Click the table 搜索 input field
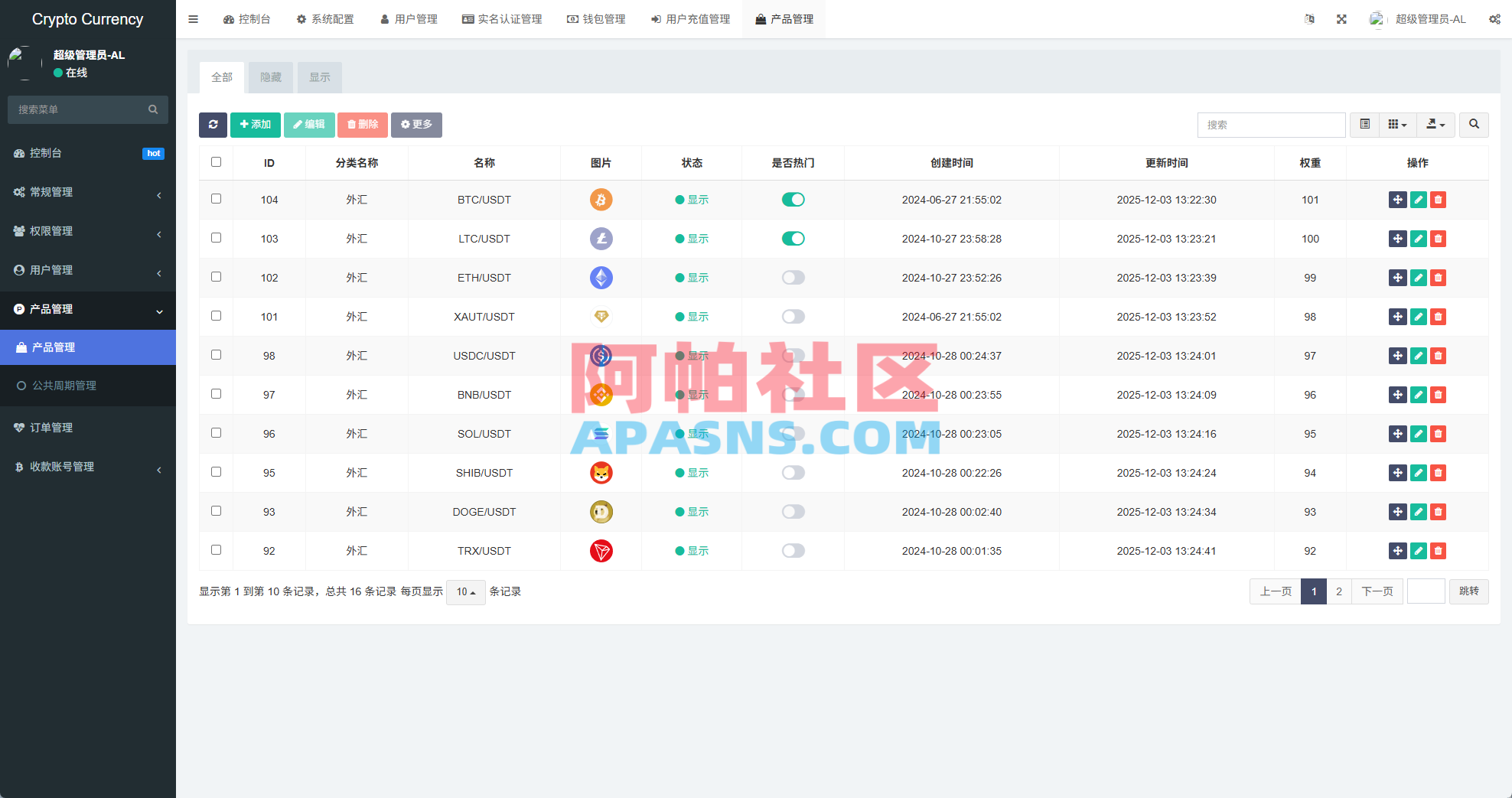This screenshot has width=1512, height=798. tap(1271, 125)
